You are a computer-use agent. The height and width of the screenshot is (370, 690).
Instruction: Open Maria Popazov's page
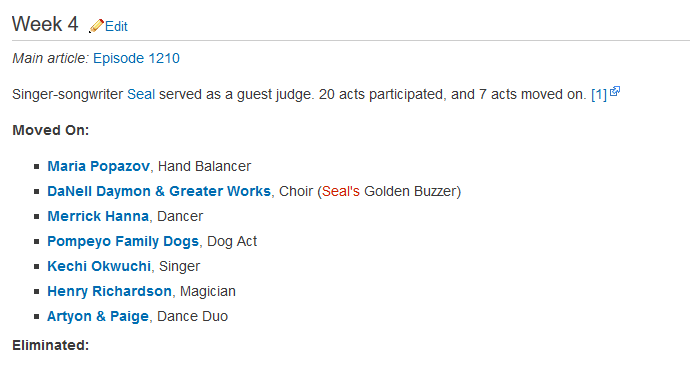(99, 166)
